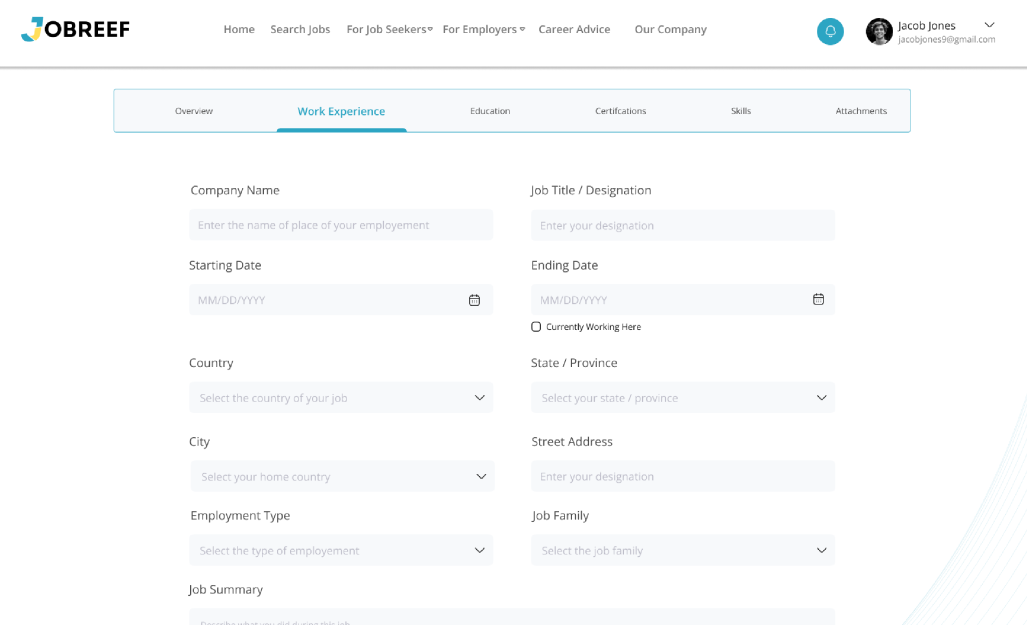The image size is (1027, 625).
Task: Focus the Company Name input field
Action: (341, 225)
